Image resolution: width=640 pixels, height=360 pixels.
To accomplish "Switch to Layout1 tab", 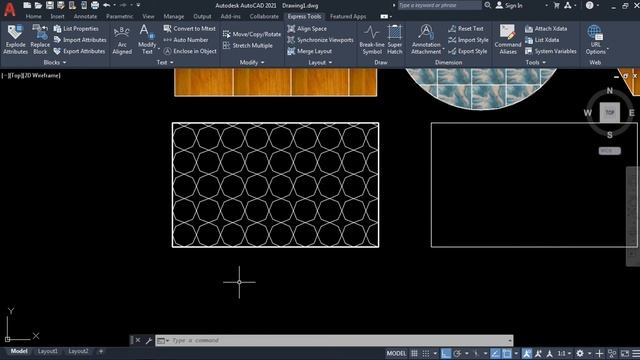I will click(48, 351).
